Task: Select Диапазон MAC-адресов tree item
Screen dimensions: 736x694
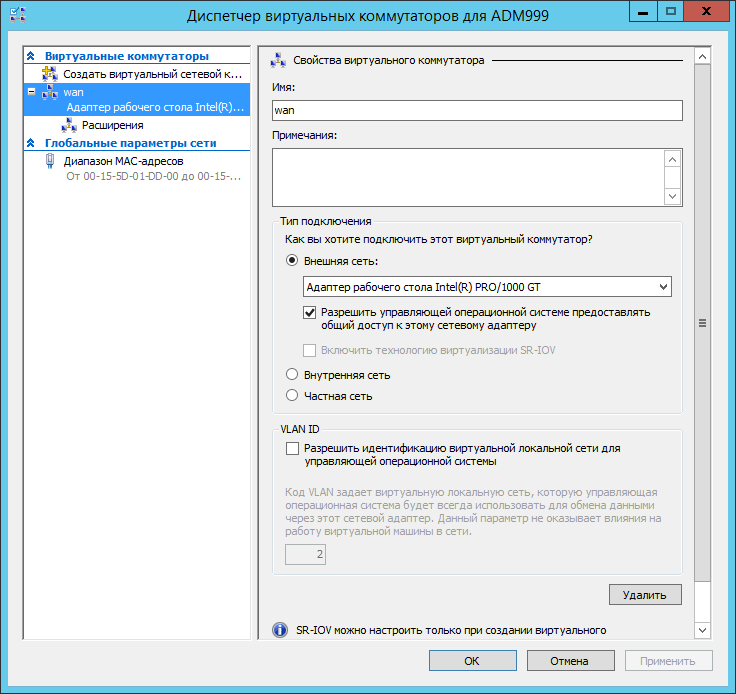Action: (123, 161)
